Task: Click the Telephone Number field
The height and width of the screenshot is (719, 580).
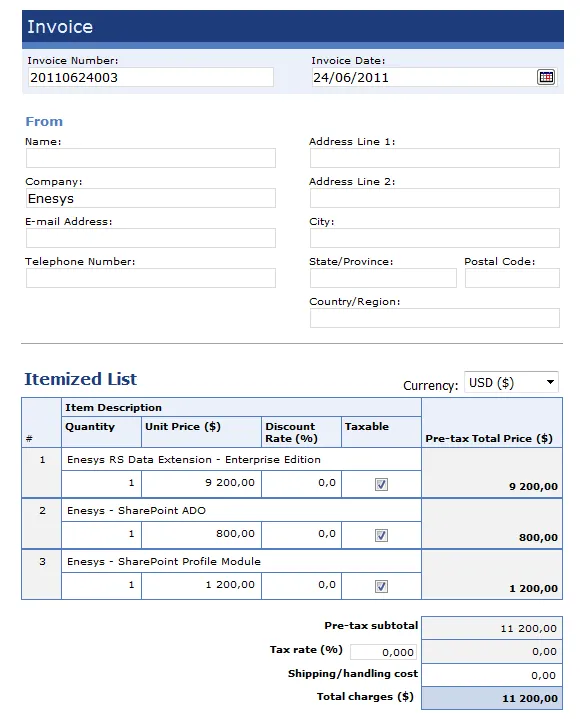Action: [x=151, y=278]
